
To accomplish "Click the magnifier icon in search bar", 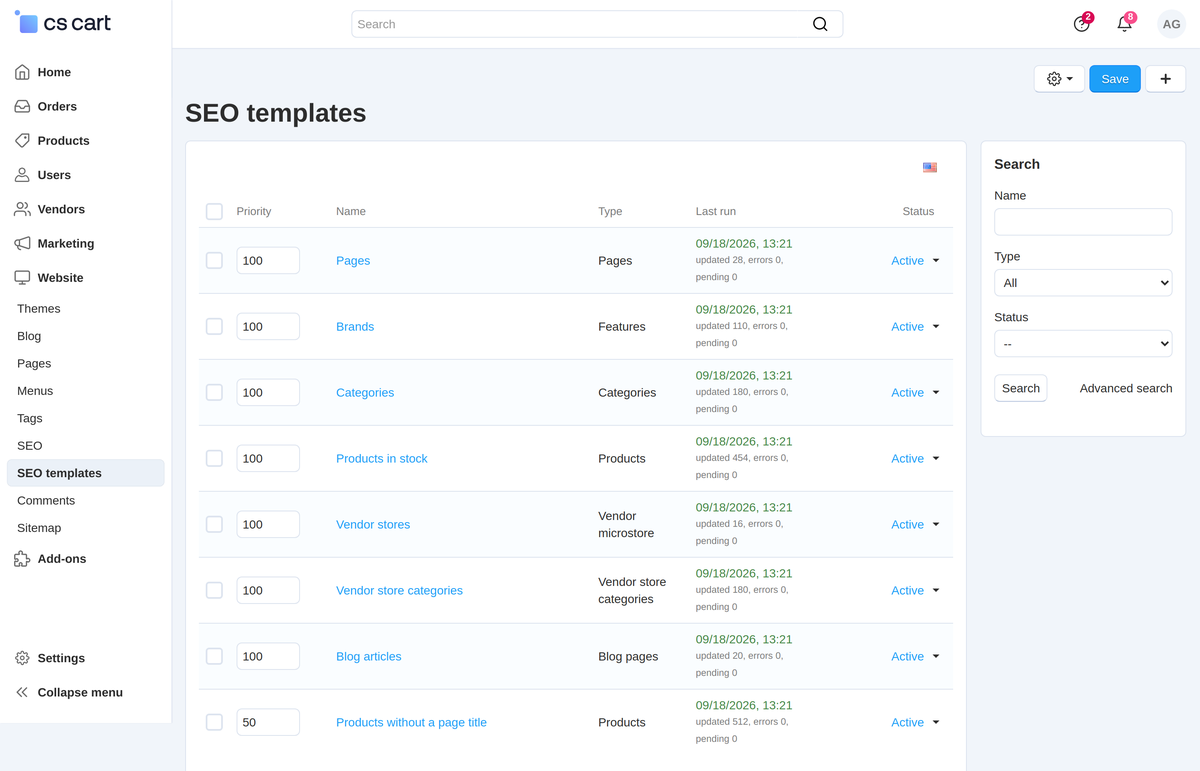I will tap(820, 24).
